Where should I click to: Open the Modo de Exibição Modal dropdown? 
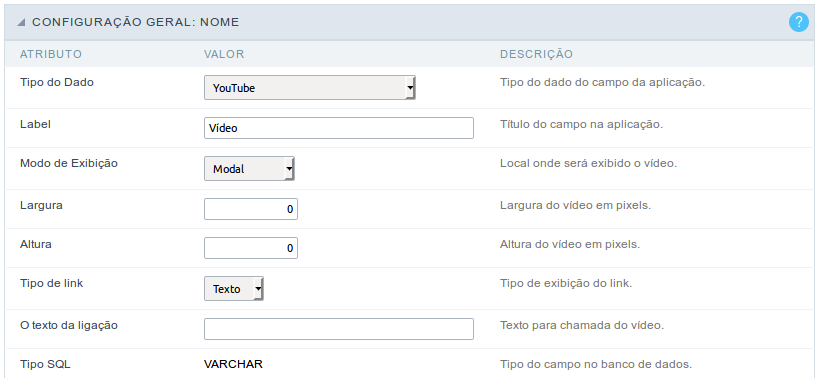(249, 168)
